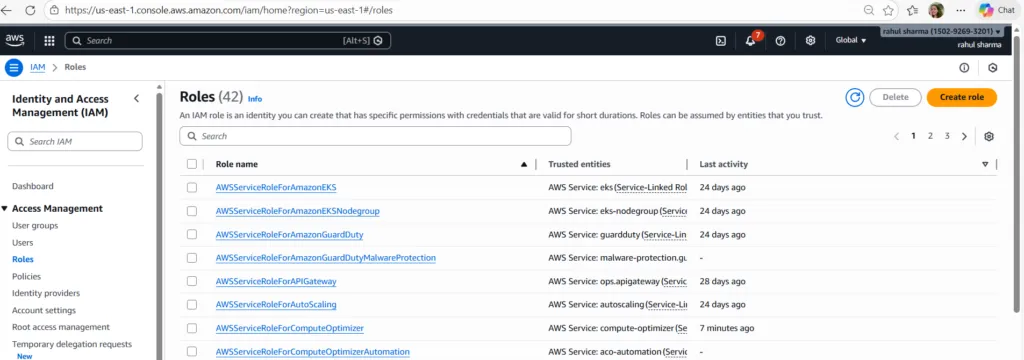Open the Global region dropdown
Viewport: 1024px width, 360px height.
pyautogui.click(x=851, y=41)
